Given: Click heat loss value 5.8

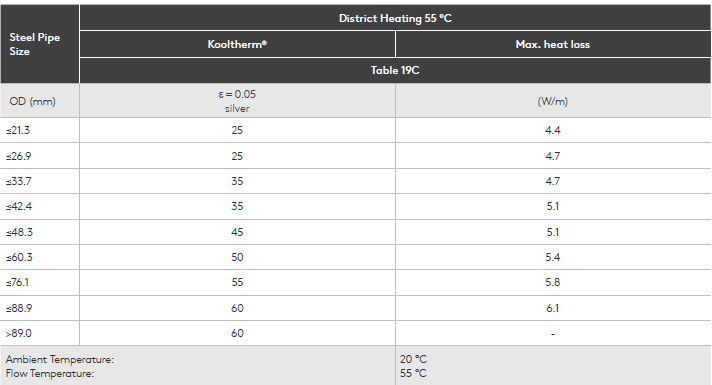Looking at the screenshot, I should tap(553, 282).
